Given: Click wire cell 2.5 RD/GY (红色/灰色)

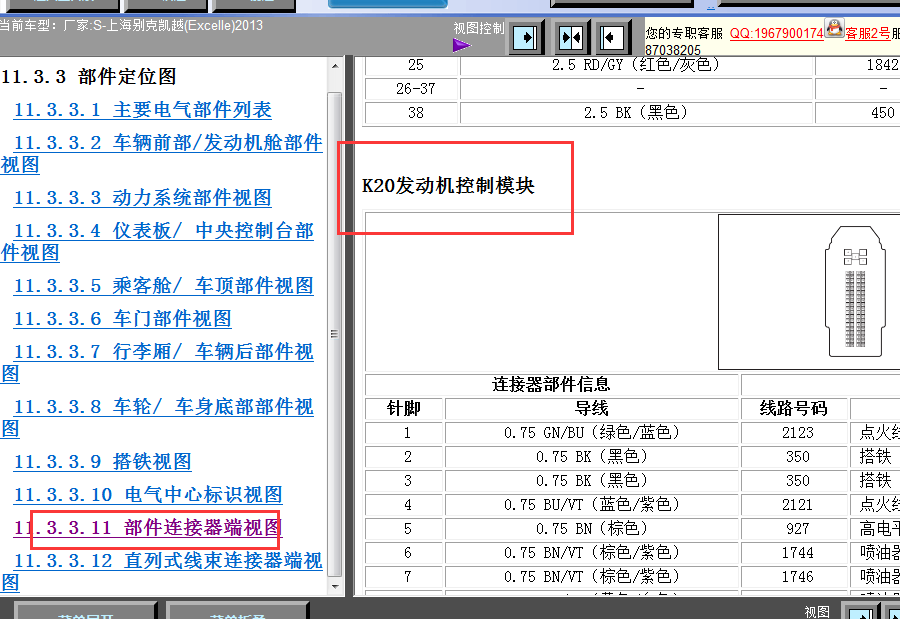Looking at the screenshot, I should click(x=636, y=65).
